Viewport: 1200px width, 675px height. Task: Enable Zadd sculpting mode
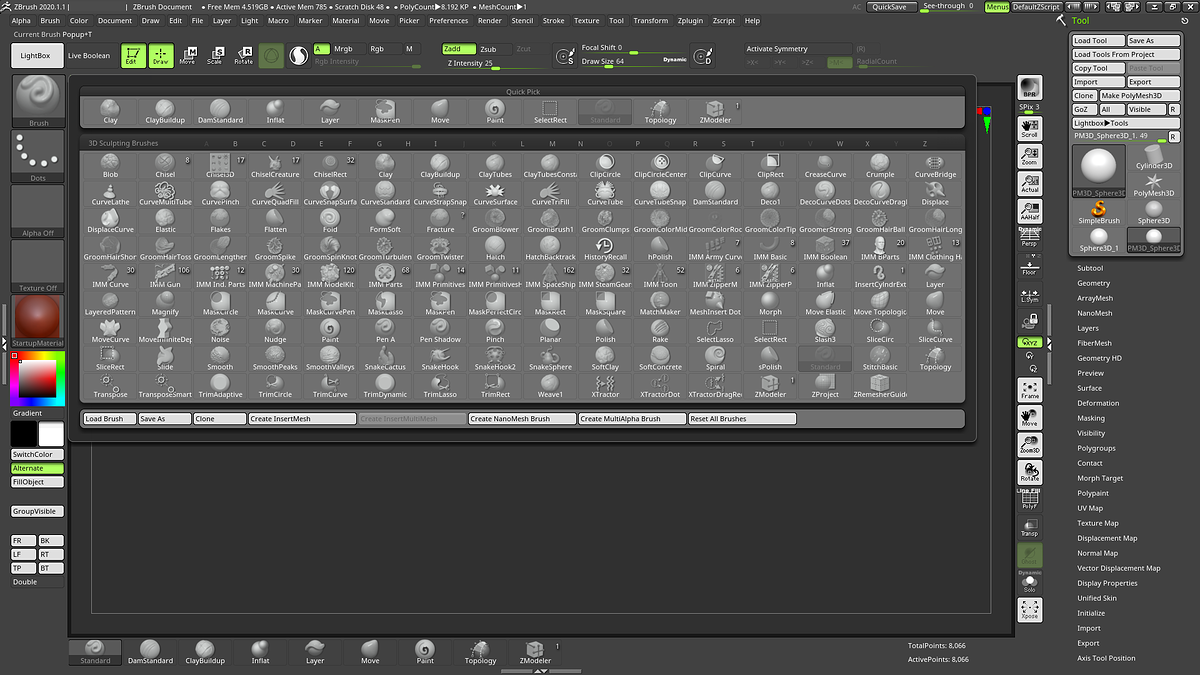tap(458, 49)
